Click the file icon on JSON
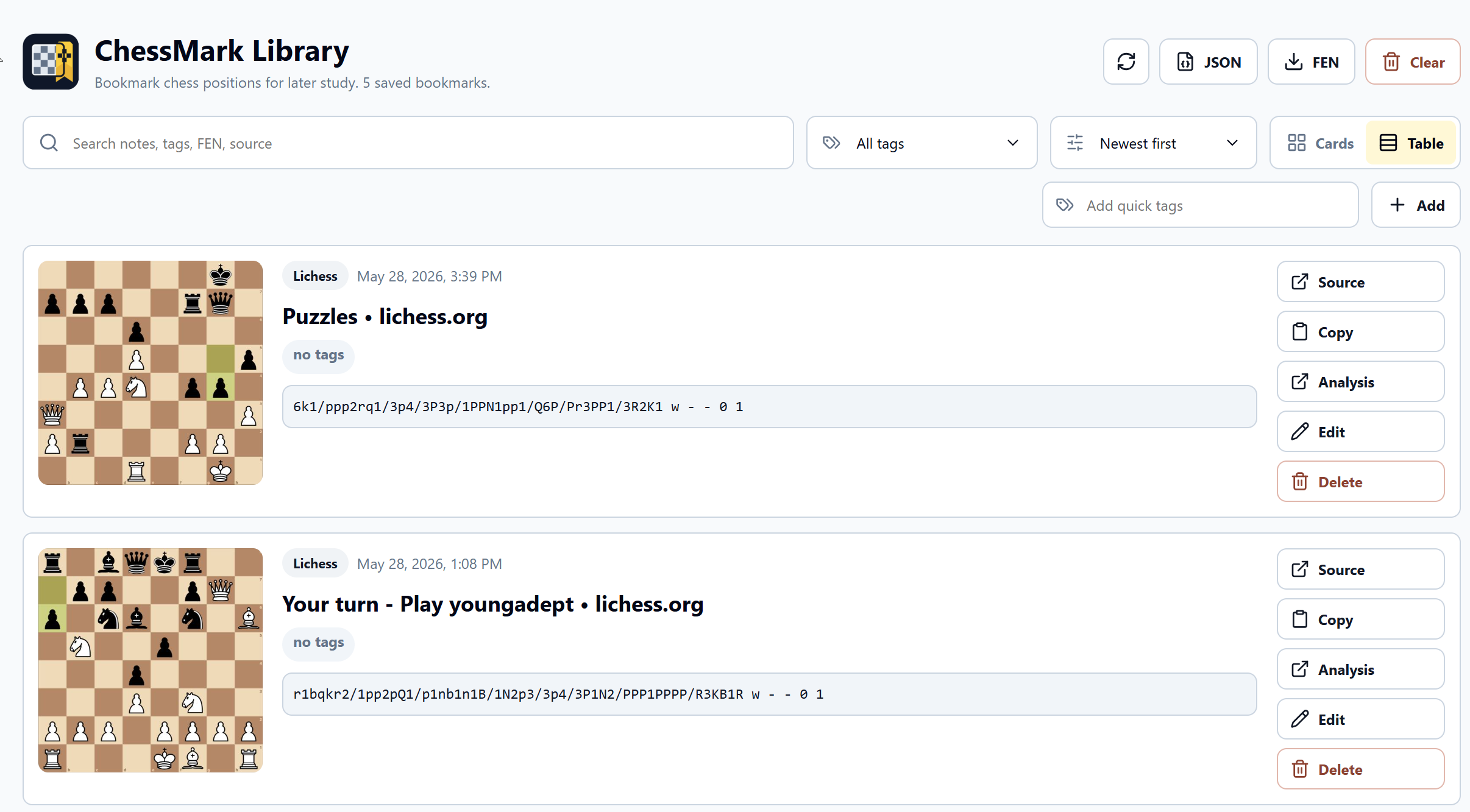The height and width of the screenshot is (812, 1470). pos(1185,62)
